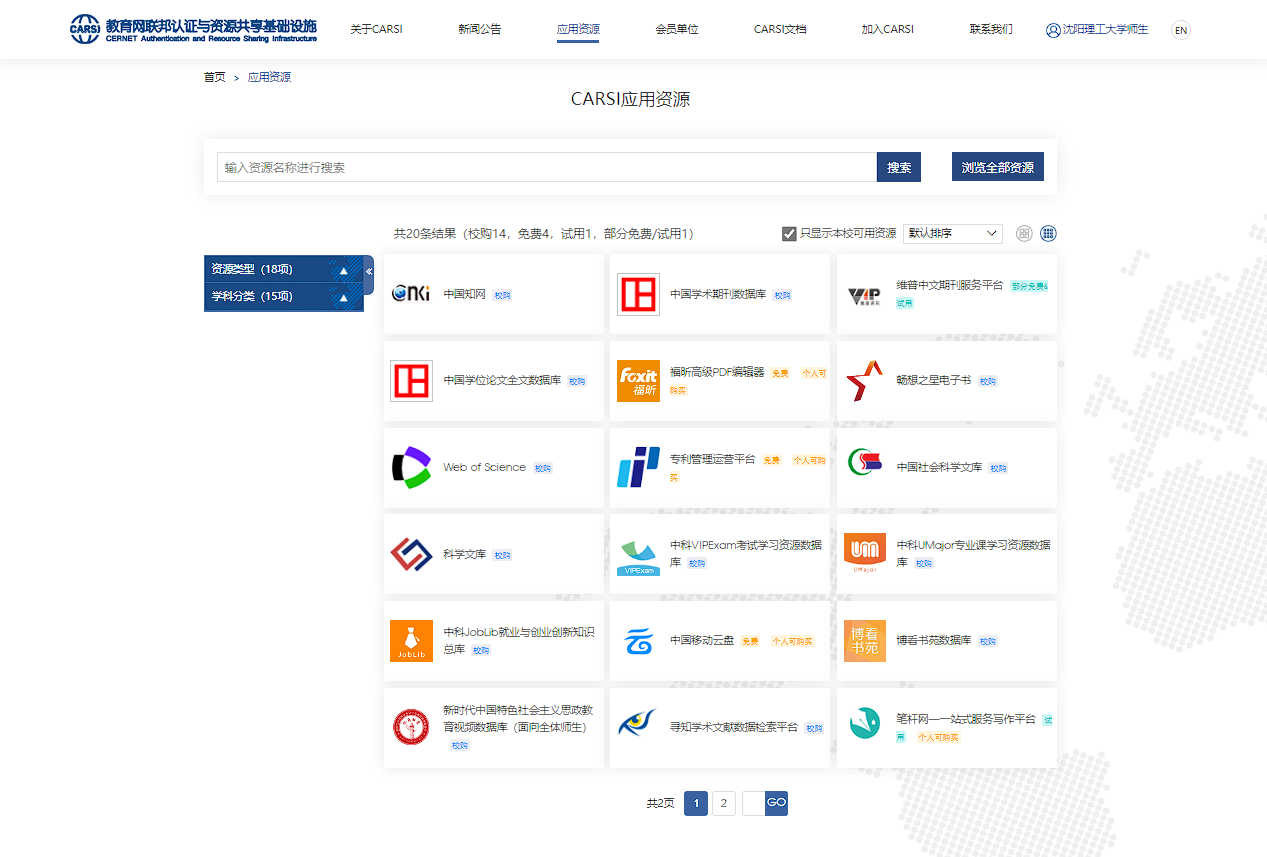The height and width of the screenshot is (857, 1267).
Task: Open the 联系我们 menu item
Action: tap(991, 29)
